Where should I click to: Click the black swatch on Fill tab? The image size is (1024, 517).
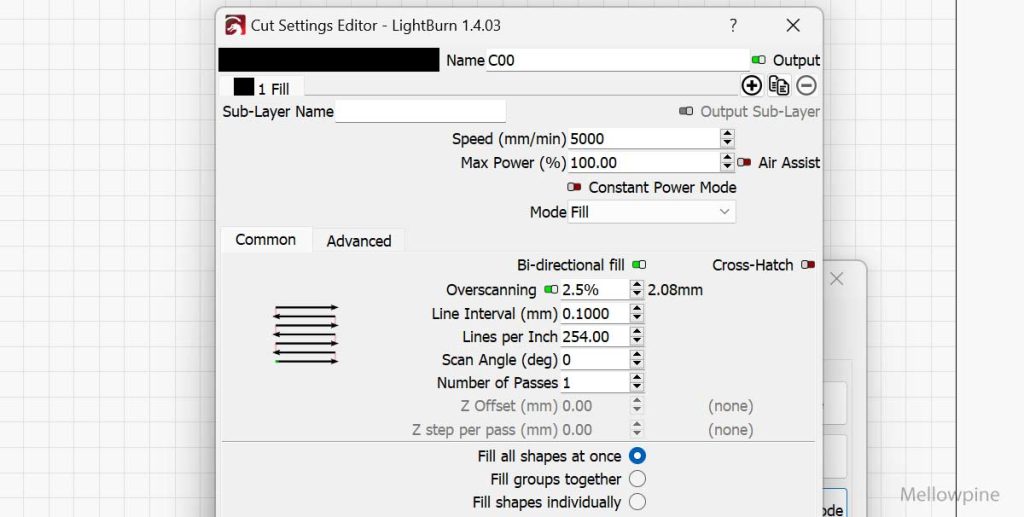coord(244,87)
